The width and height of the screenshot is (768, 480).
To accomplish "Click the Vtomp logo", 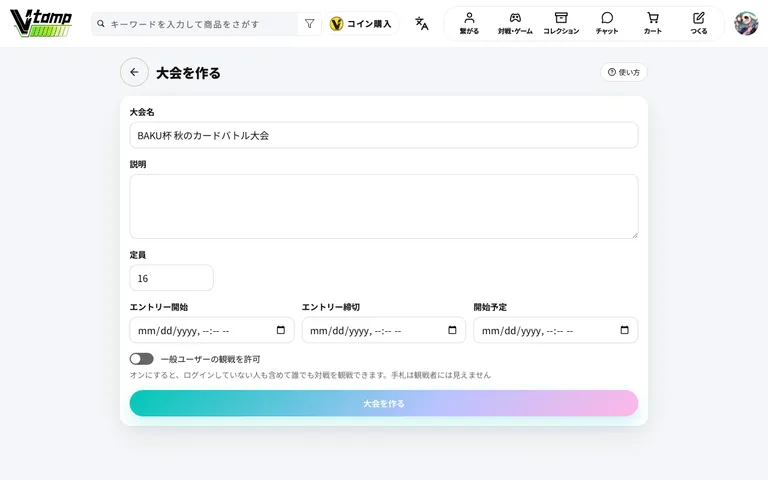I will [x=41, y=23].
